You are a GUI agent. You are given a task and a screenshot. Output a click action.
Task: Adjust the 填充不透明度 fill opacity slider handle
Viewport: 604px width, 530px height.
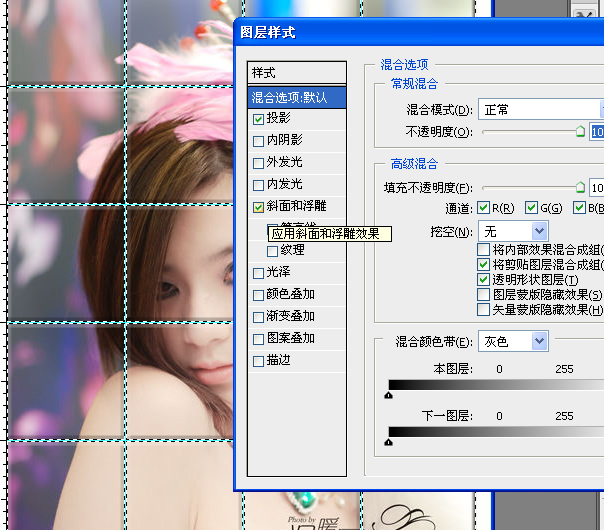pos(580,187)
